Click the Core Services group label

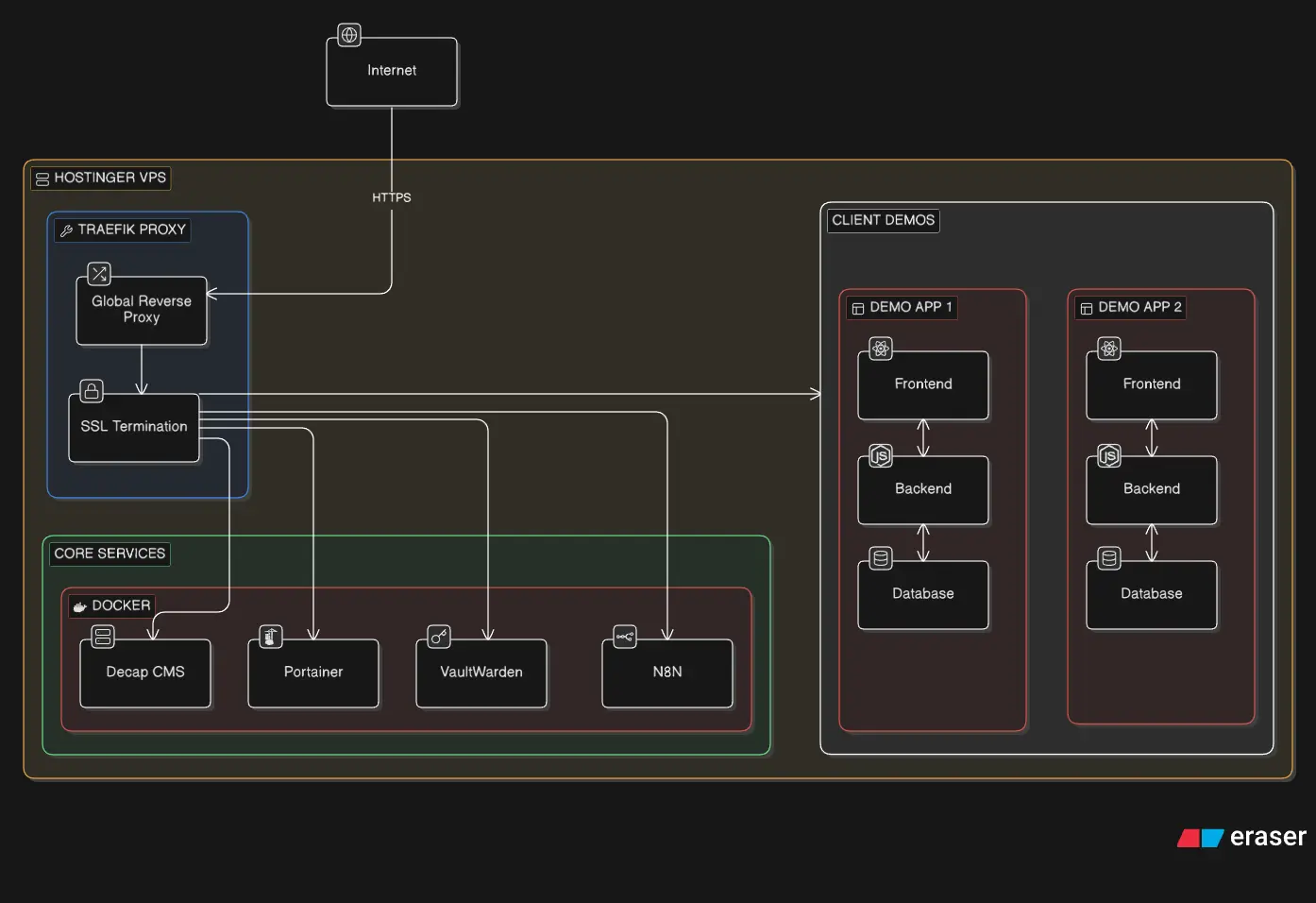click(109, 554)
